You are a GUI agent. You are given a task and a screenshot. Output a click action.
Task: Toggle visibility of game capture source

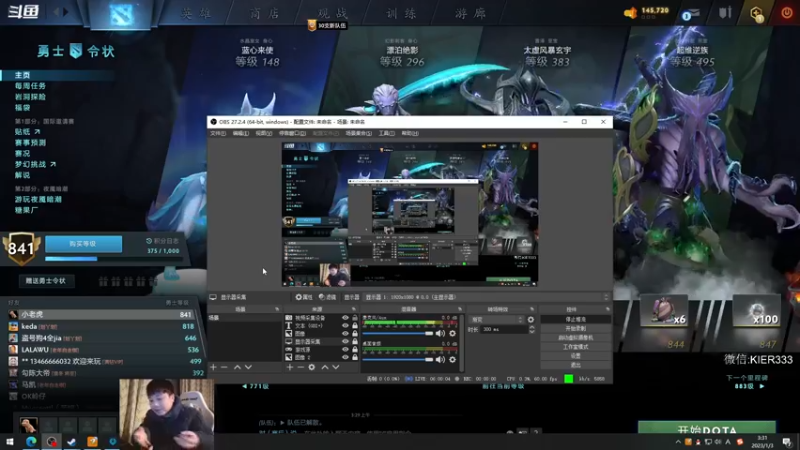pyautogui.click(x=345, y=349)
